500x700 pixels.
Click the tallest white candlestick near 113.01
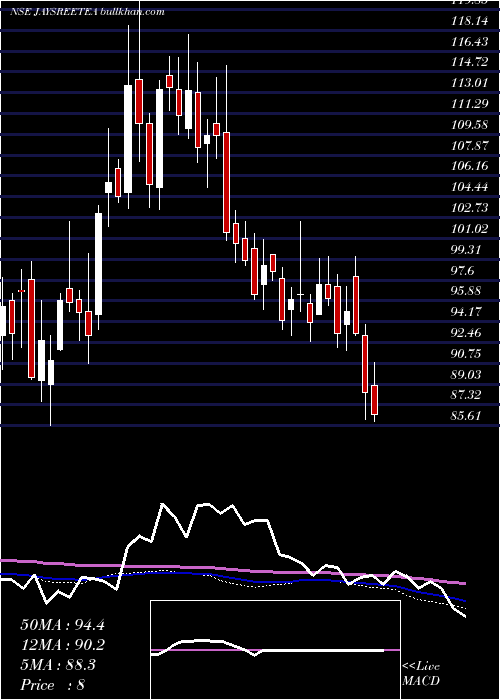click(x=128, y=139)
